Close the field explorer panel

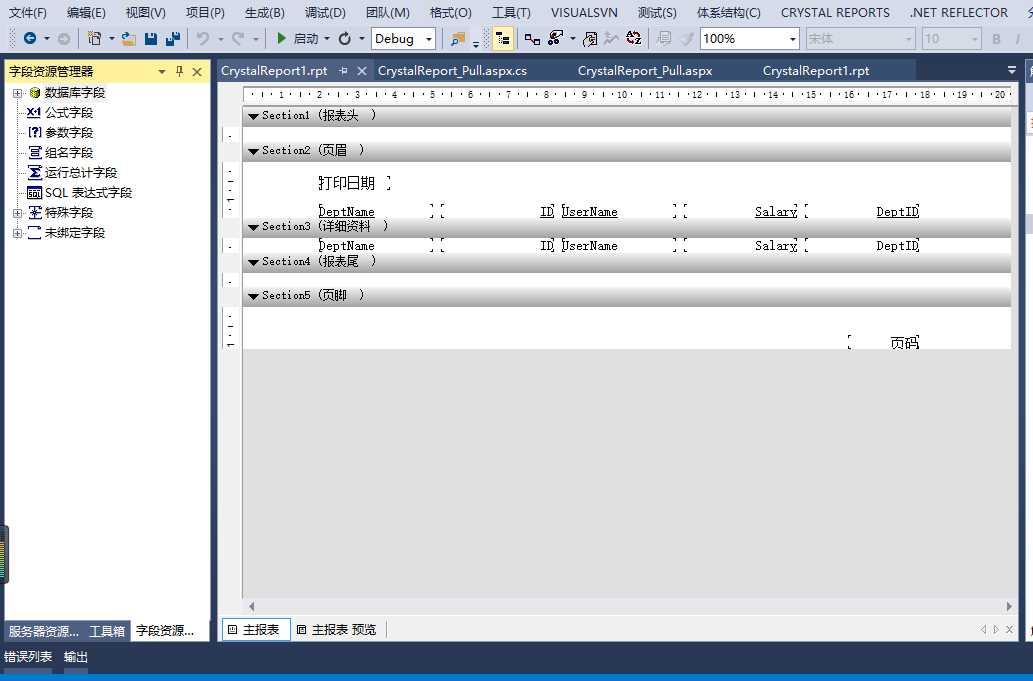click(x=196, y=71)
